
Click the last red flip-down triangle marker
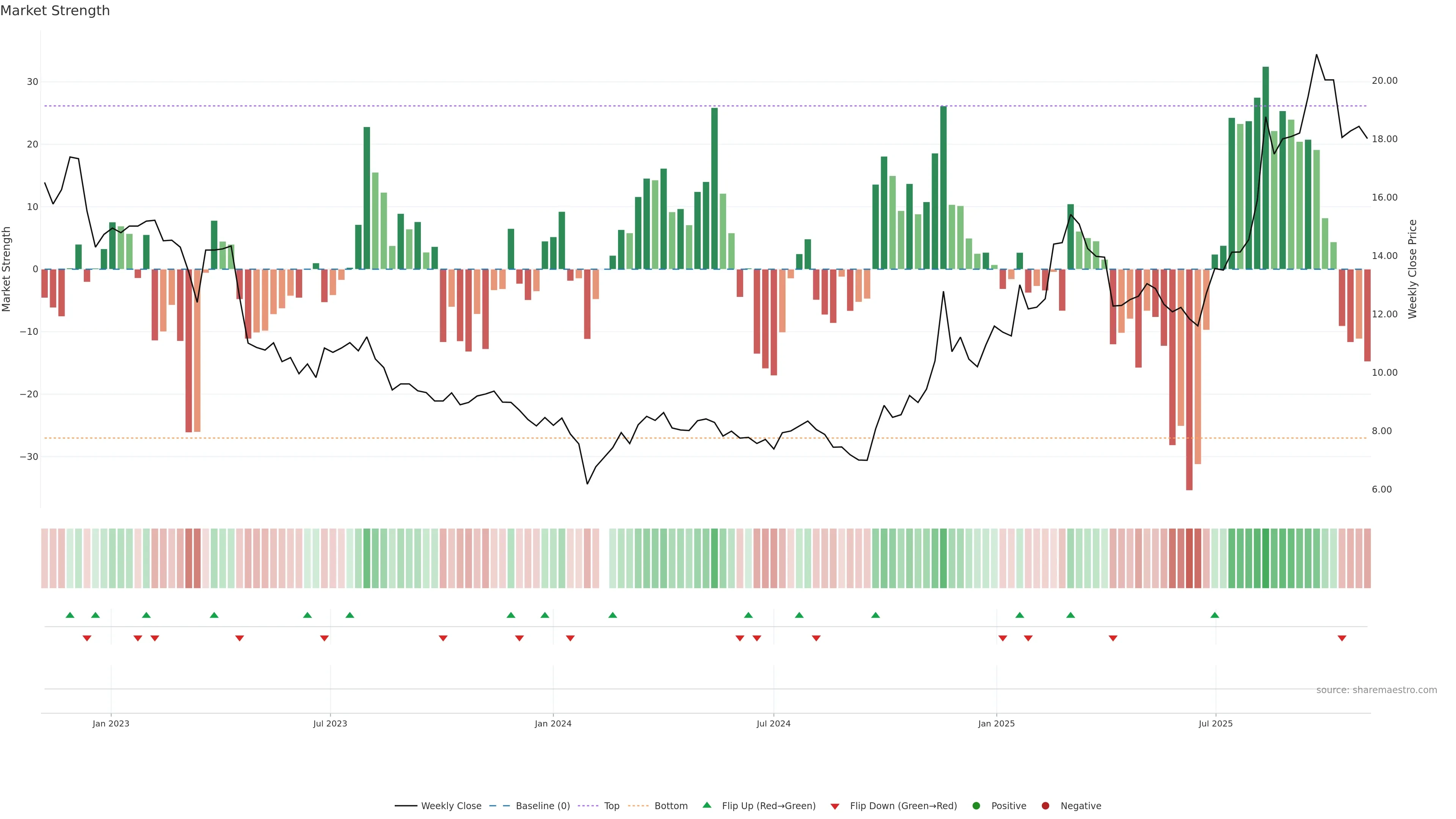click(x=1342, y=638)
